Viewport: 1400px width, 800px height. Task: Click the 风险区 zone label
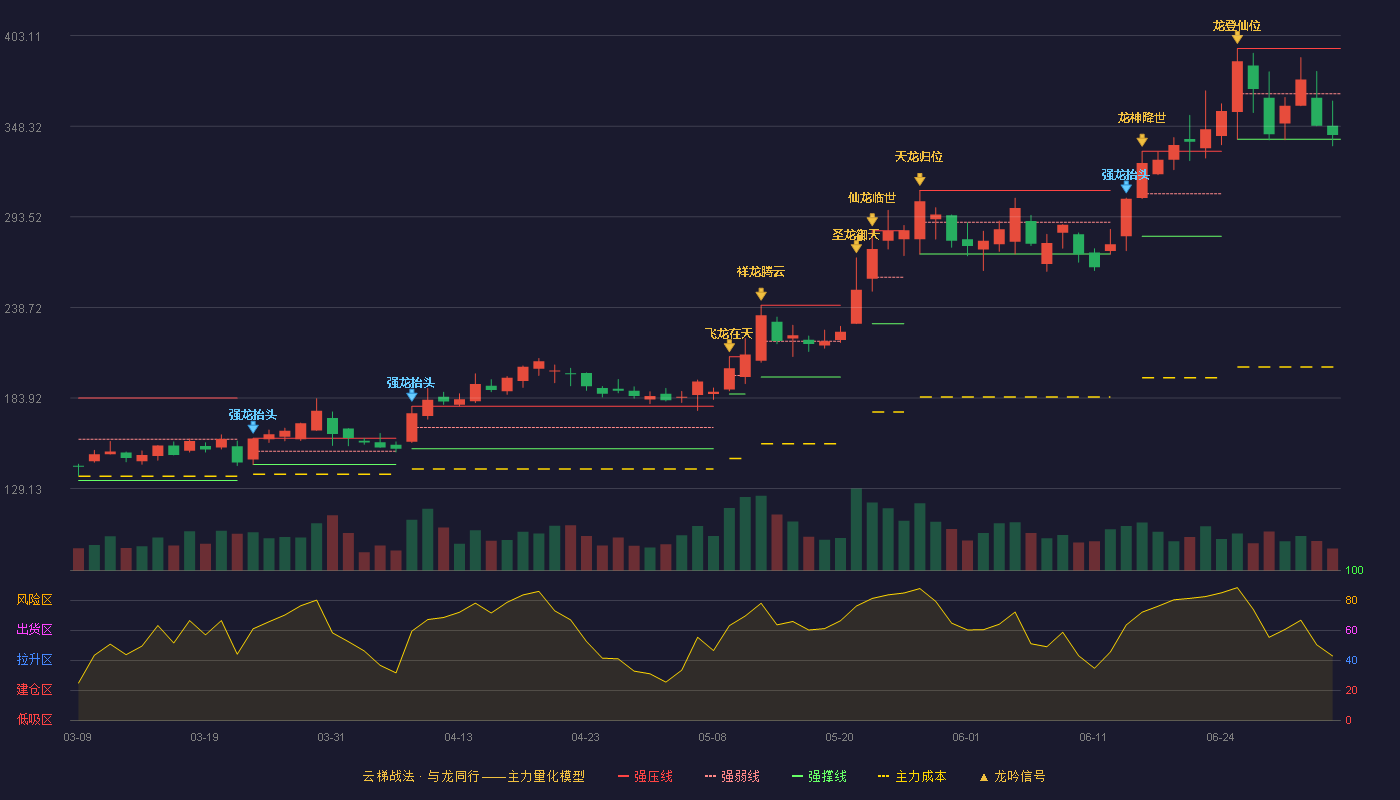[x=34, y=600]
